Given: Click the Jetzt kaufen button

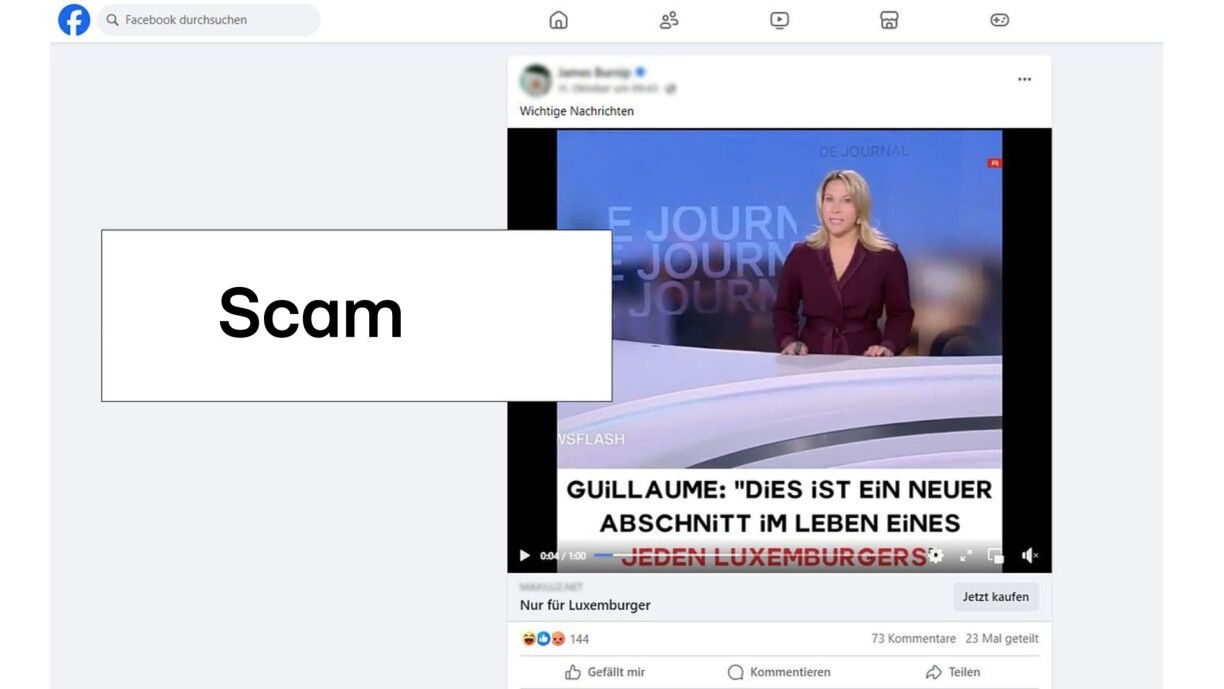Looking at the screenshot, I should (995, 597).
